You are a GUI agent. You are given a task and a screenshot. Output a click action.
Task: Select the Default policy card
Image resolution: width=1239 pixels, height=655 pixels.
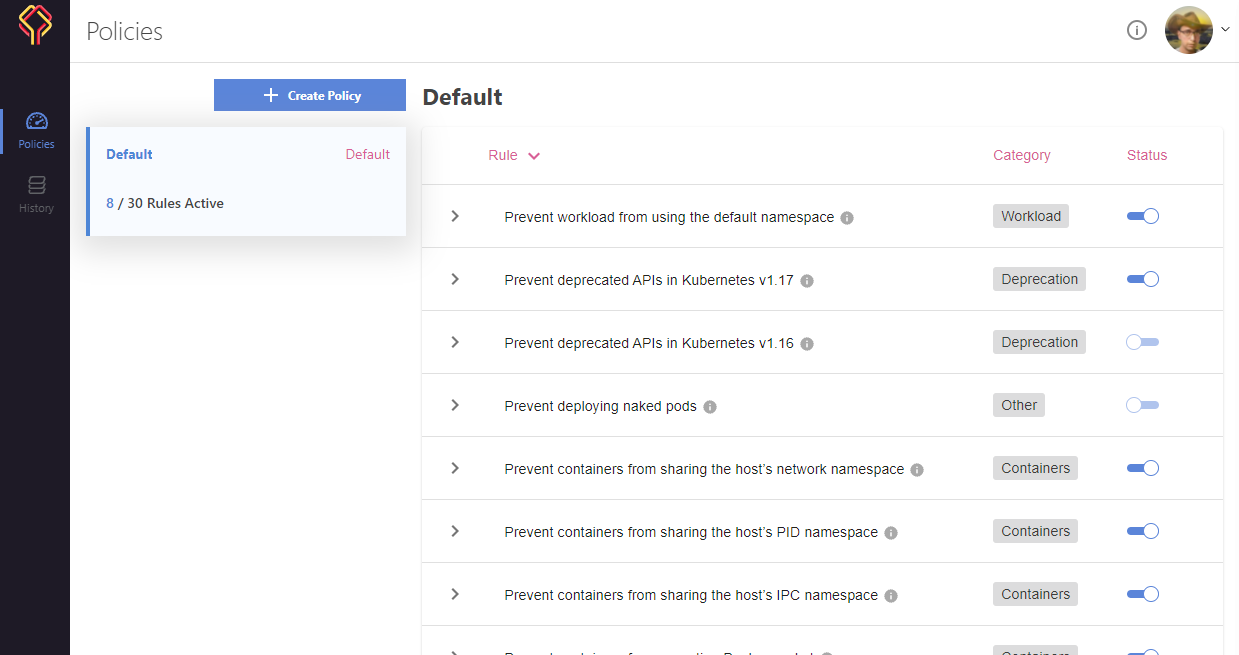247,181
